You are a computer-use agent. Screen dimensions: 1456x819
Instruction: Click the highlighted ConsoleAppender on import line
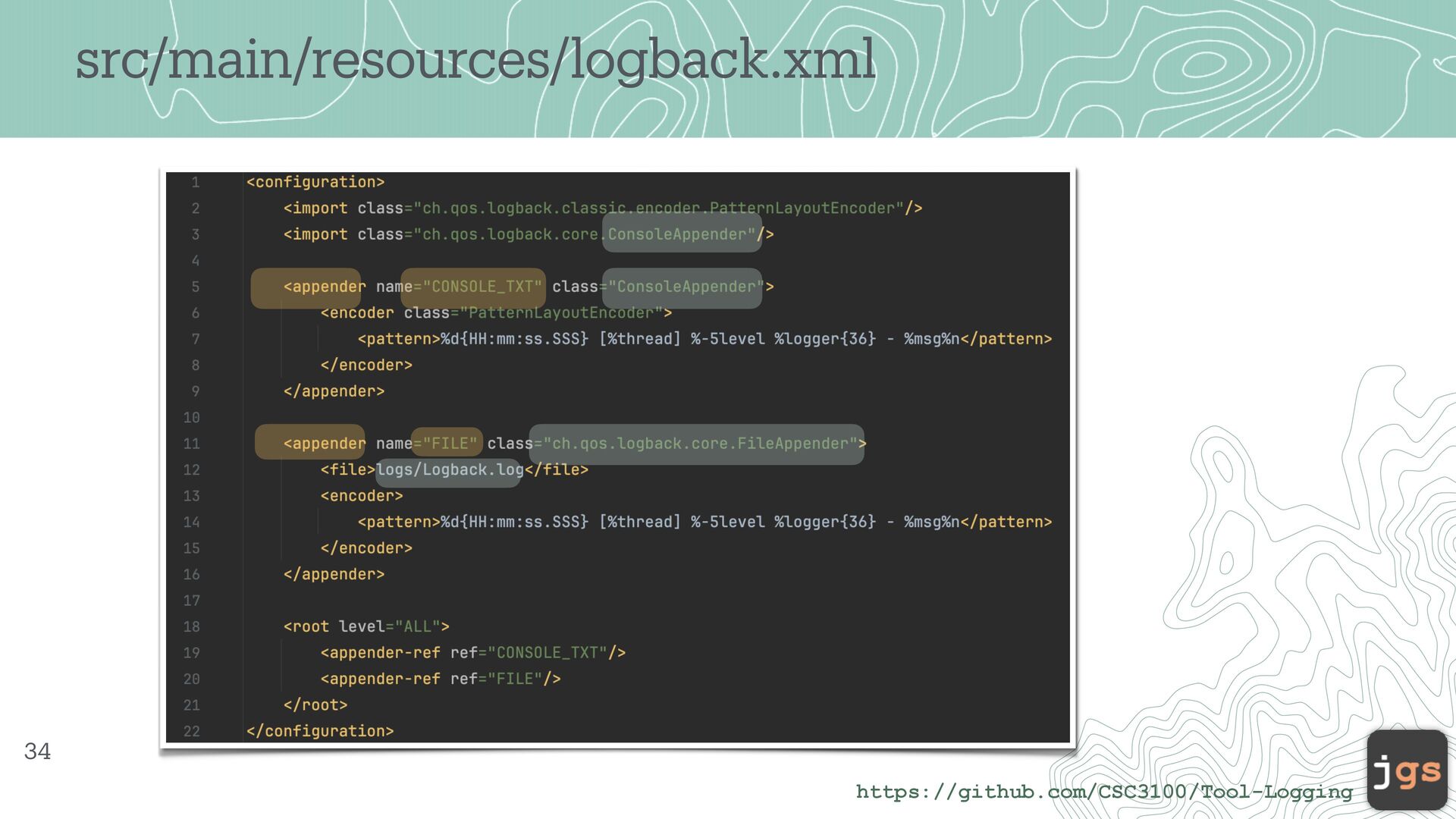pos(682,234)
